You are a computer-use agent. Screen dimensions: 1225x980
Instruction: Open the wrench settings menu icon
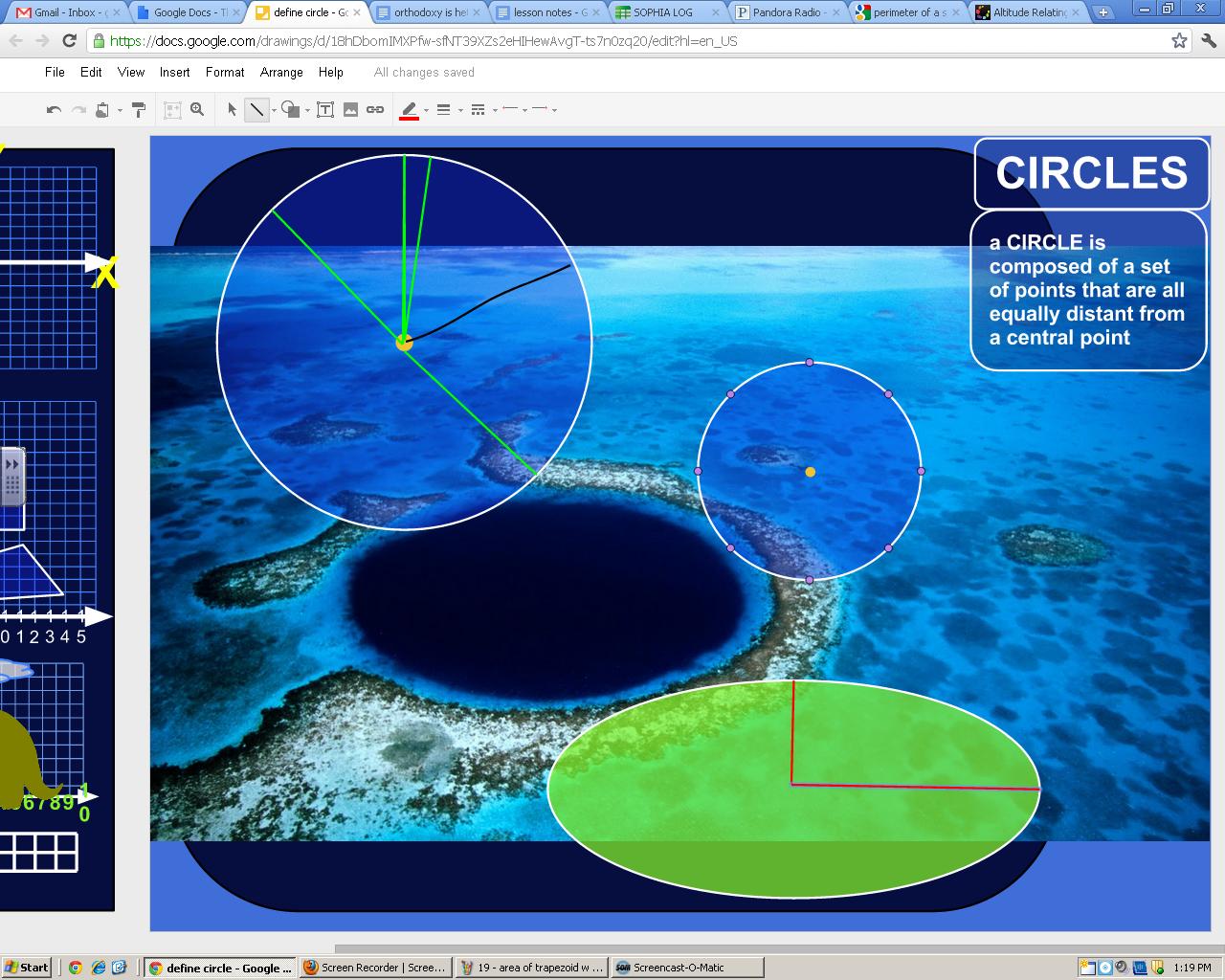[x=1209, y=41]
